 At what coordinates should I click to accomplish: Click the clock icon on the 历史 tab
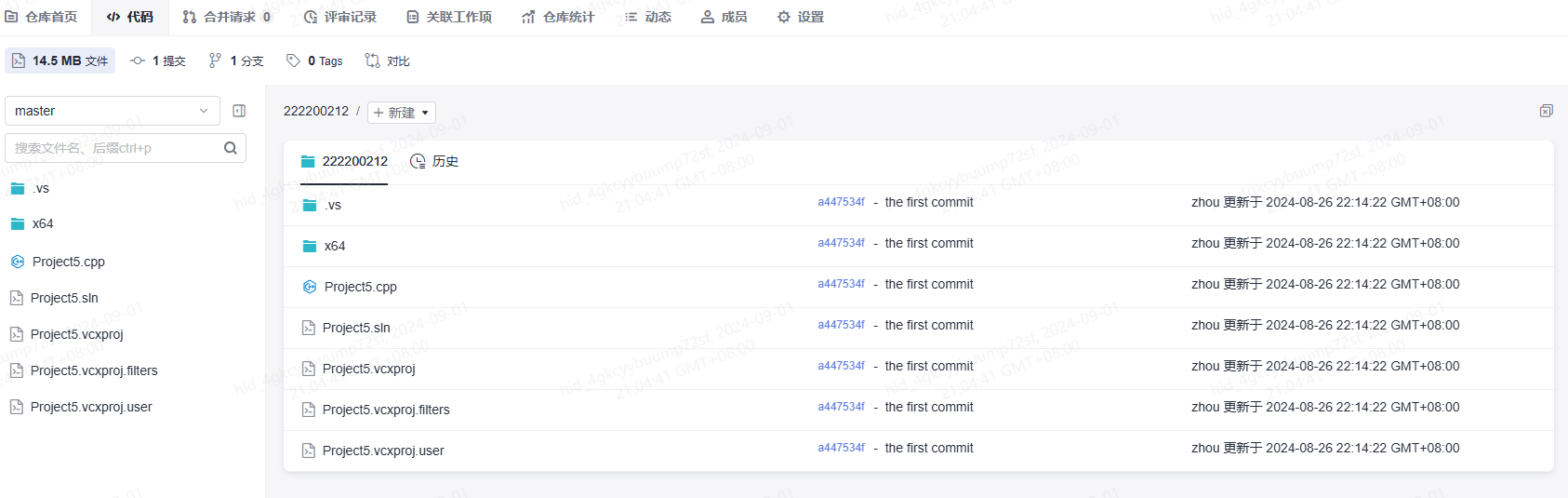(418, 161)
